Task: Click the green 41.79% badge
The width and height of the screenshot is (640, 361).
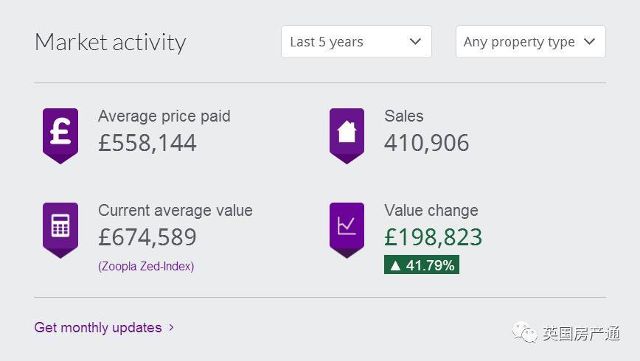Action: tap(421, 265)
